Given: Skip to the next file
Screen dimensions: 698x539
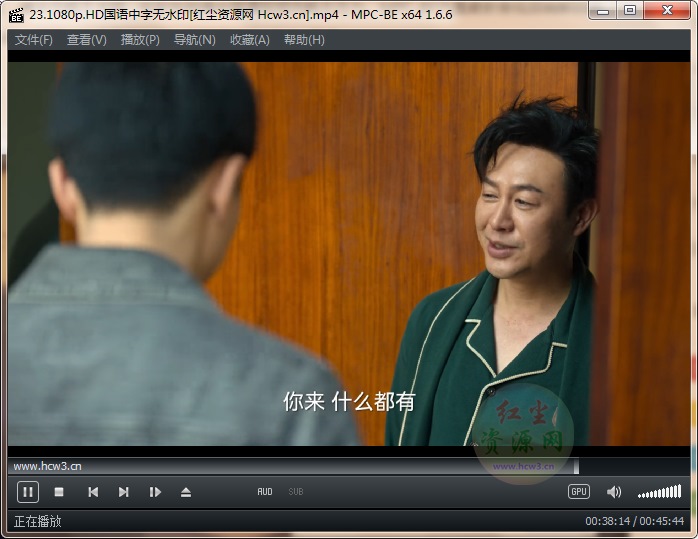Looking at the screenshot, I should coord(124,492).
